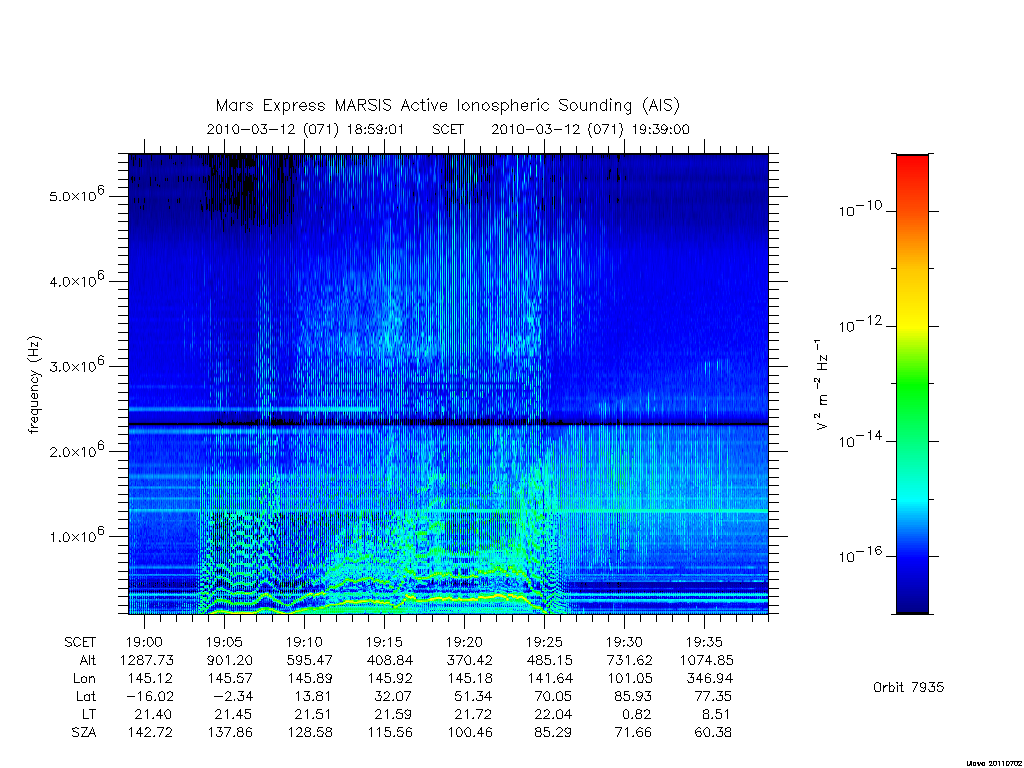
Task: Click altitude value 370.42
Action: [x=469, y=660]
